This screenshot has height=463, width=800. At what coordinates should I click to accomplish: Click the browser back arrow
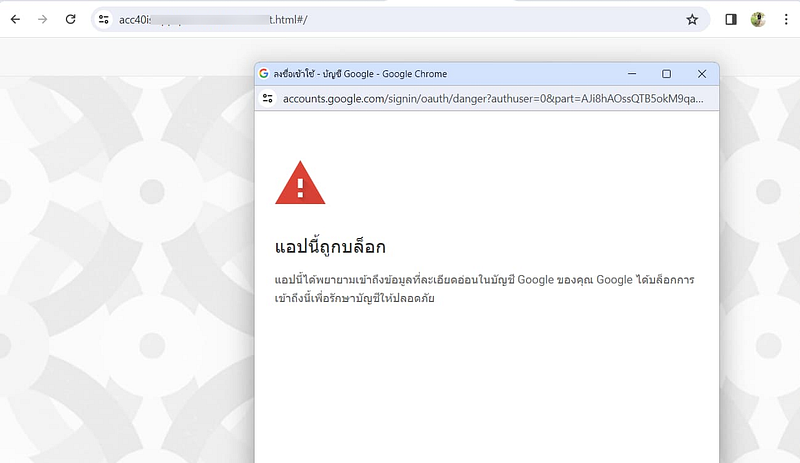15,19
